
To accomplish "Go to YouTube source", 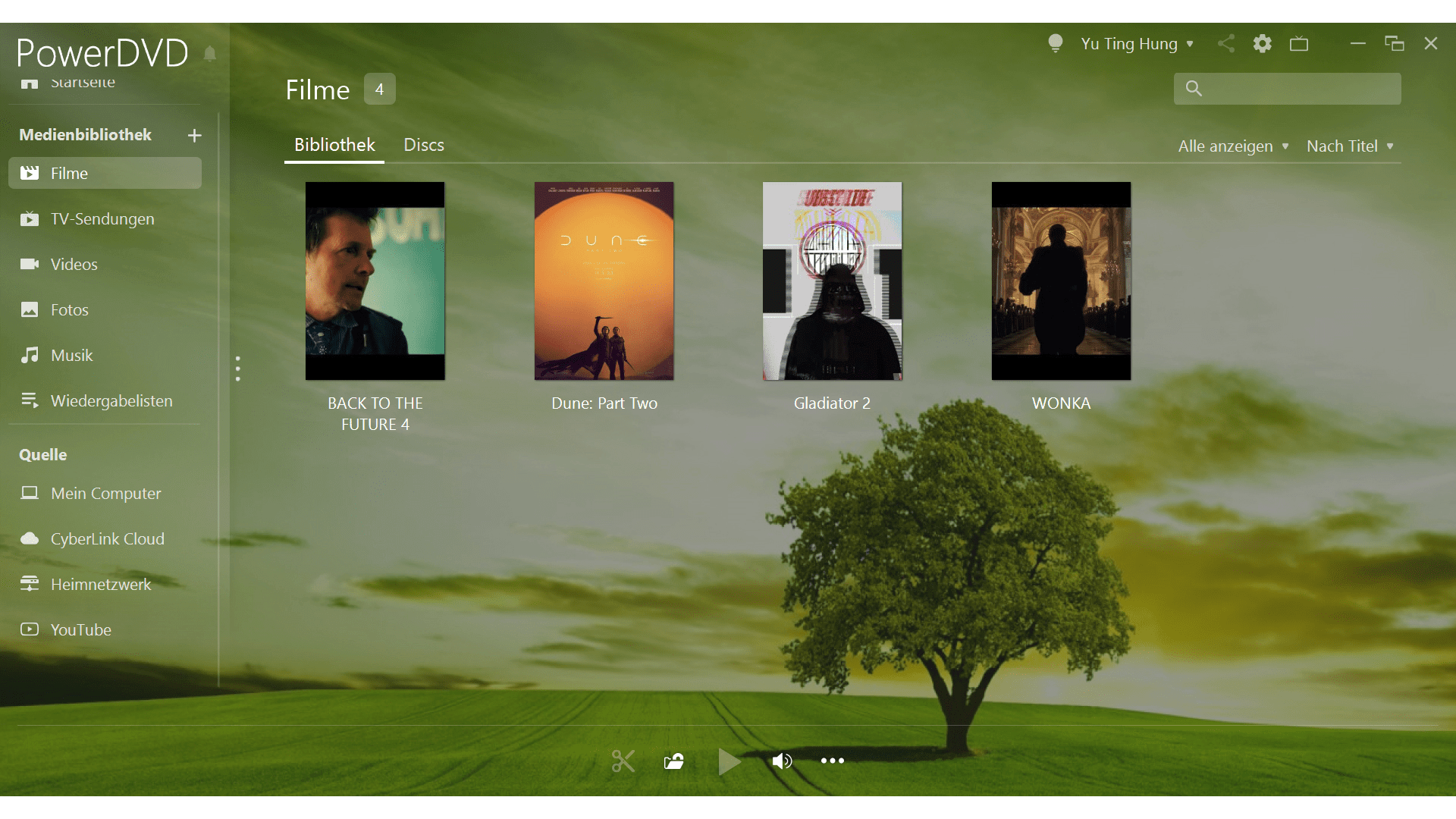I will [x=80, y=630].
